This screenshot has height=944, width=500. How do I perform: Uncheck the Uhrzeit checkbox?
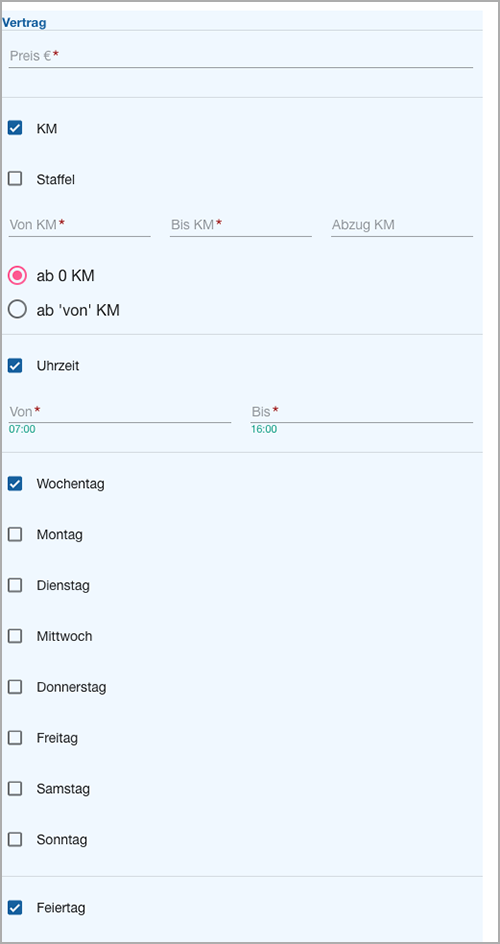click(15, 365)
